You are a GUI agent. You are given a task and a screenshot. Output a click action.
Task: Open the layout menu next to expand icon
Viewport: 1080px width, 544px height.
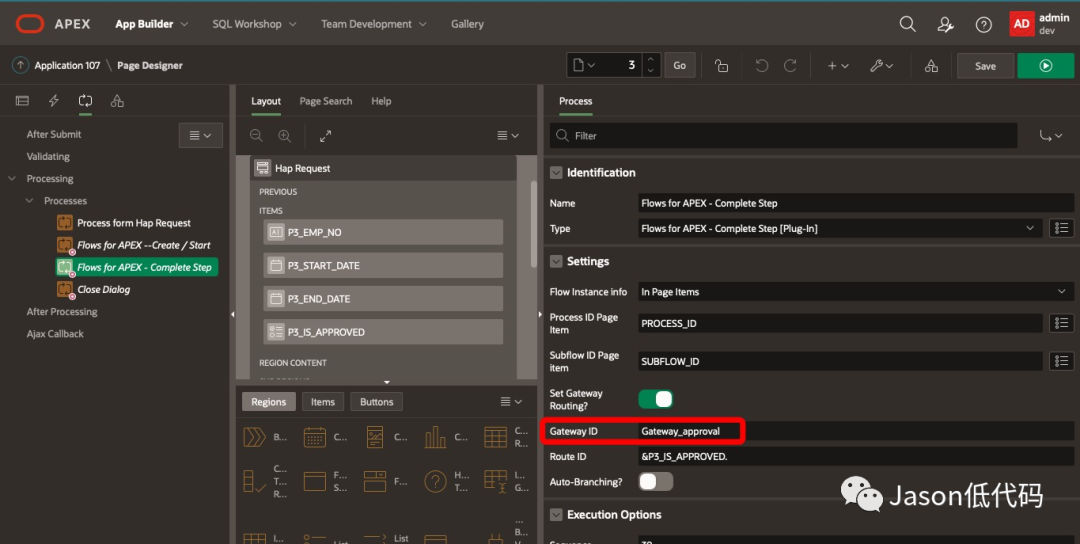point(508,136)
